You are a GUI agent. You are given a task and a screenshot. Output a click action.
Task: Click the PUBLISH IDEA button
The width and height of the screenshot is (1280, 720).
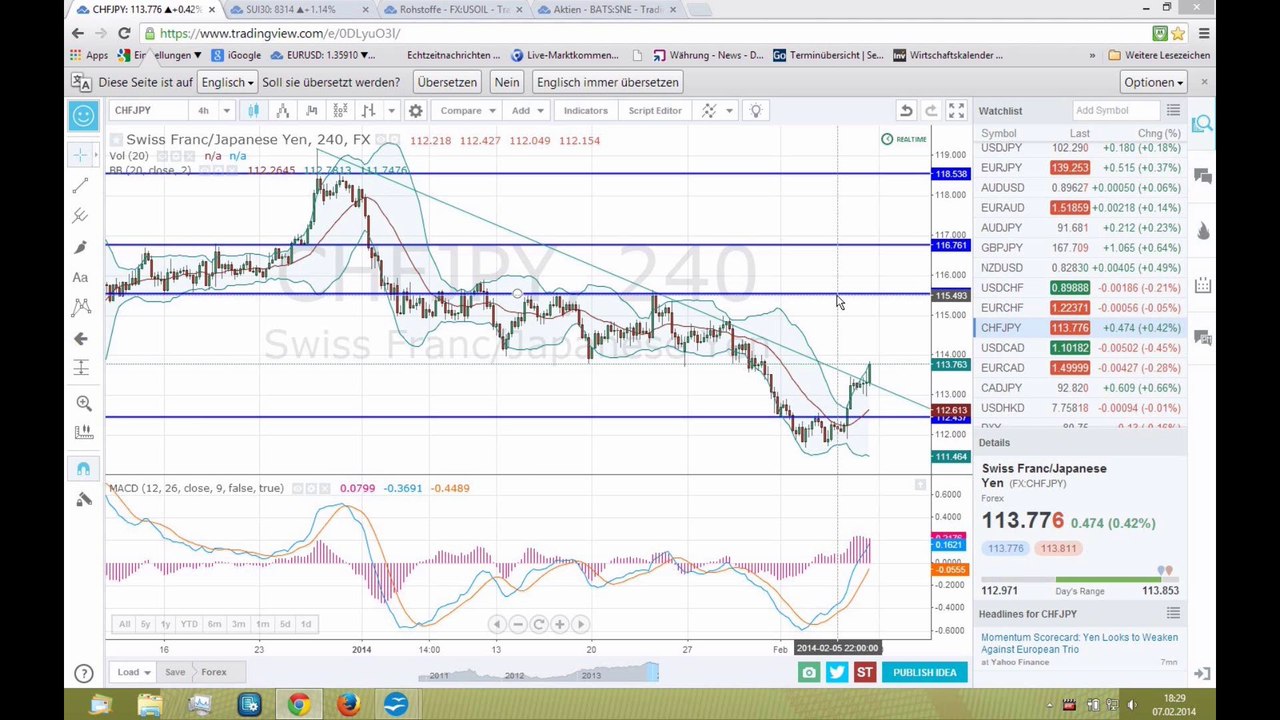click(x=925, y=672)
